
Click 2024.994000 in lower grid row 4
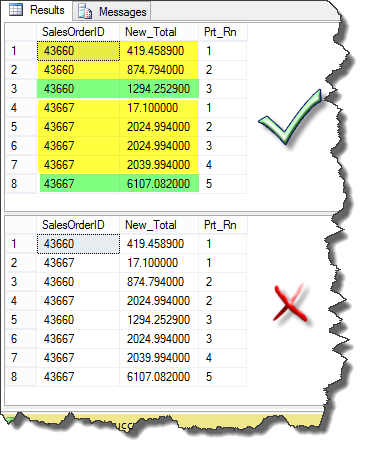(x=159, y=301)
